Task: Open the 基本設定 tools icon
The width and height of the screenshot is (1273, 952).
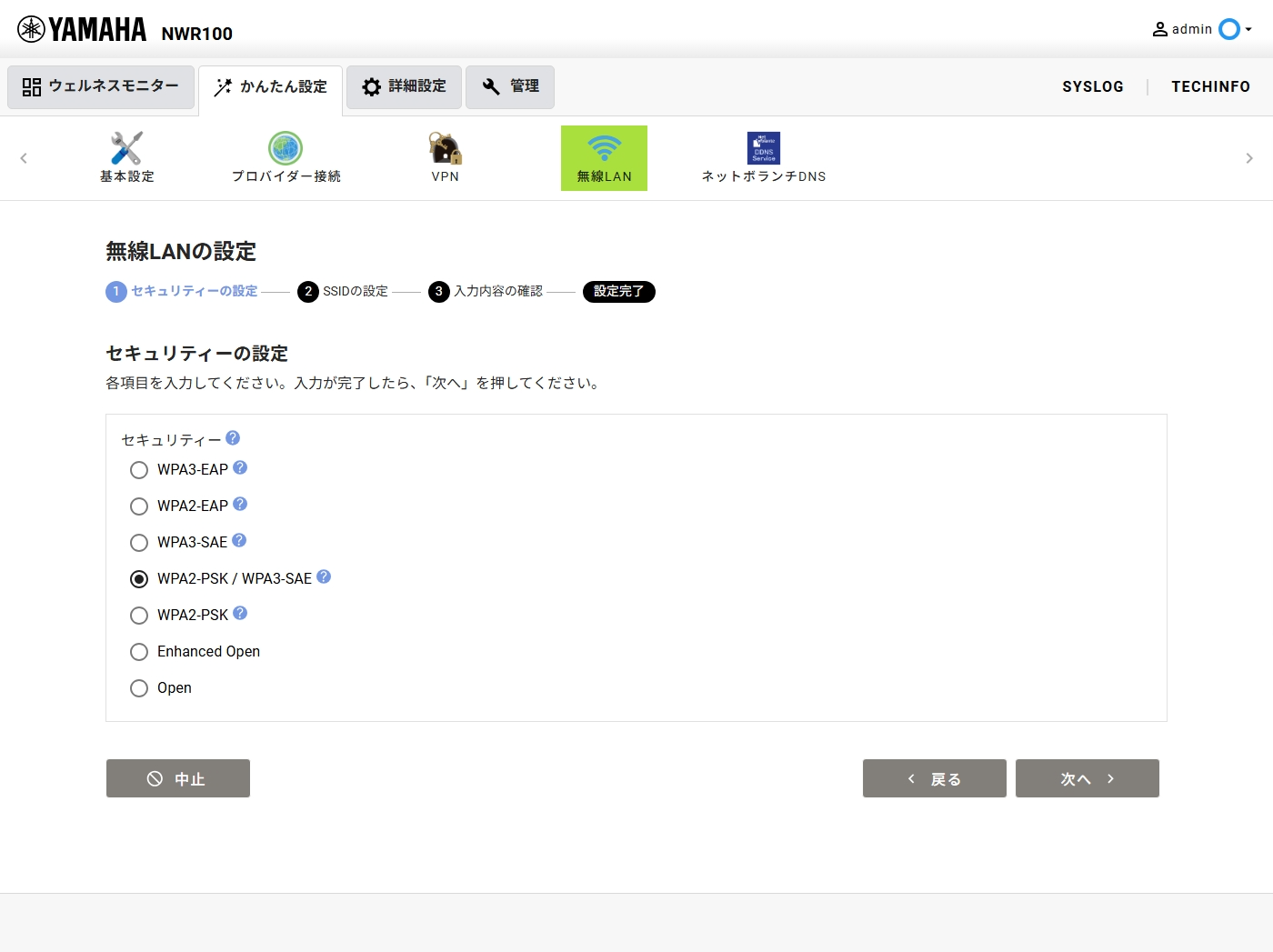Action: [126, 149]
